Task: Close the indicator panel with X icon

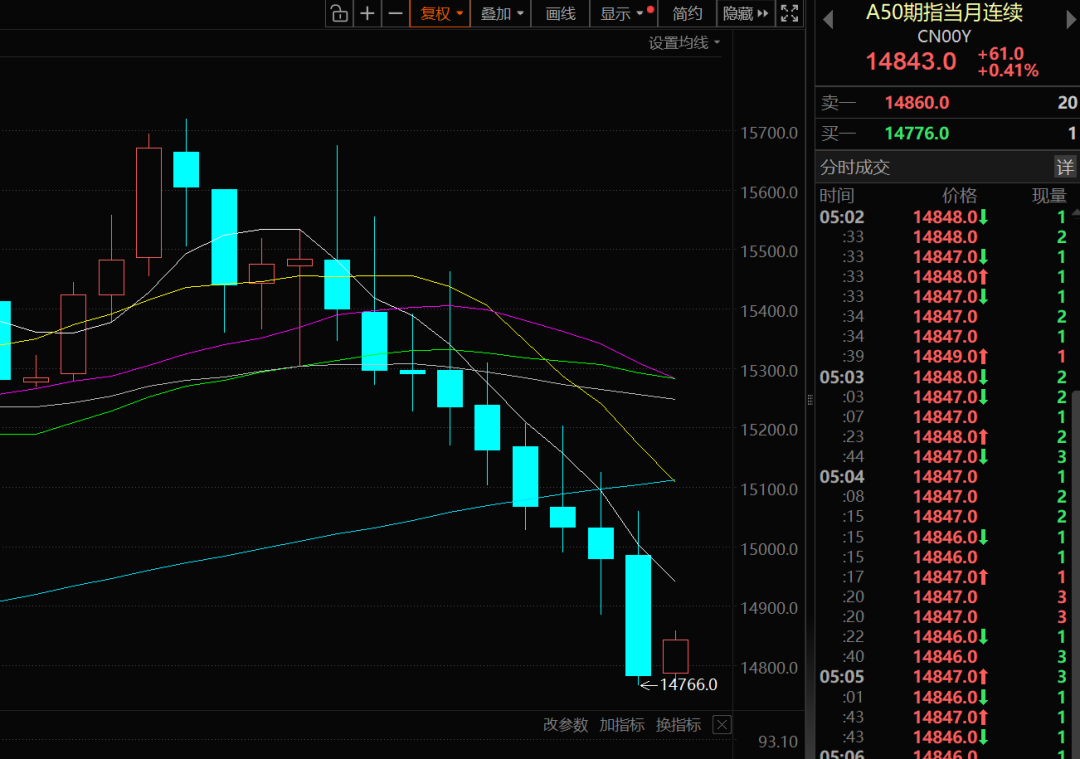Action: point(722,725)
